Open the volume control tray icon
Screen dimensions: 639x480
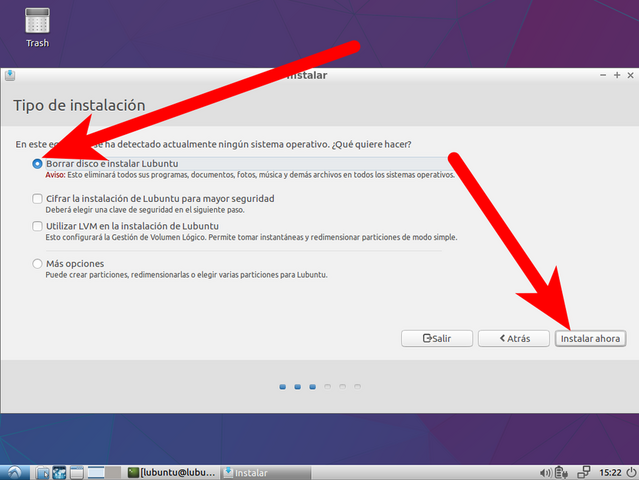tap(545, 473)
